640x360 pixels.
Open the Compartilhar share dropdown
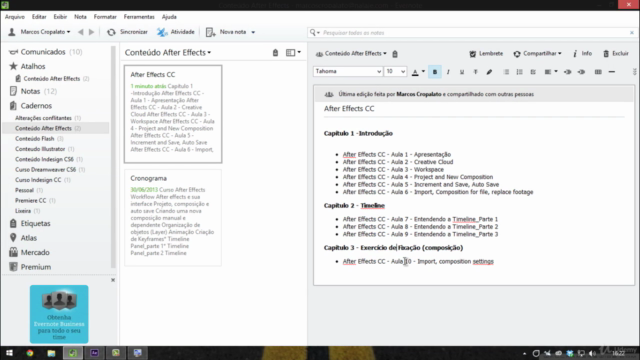point(537,53)
